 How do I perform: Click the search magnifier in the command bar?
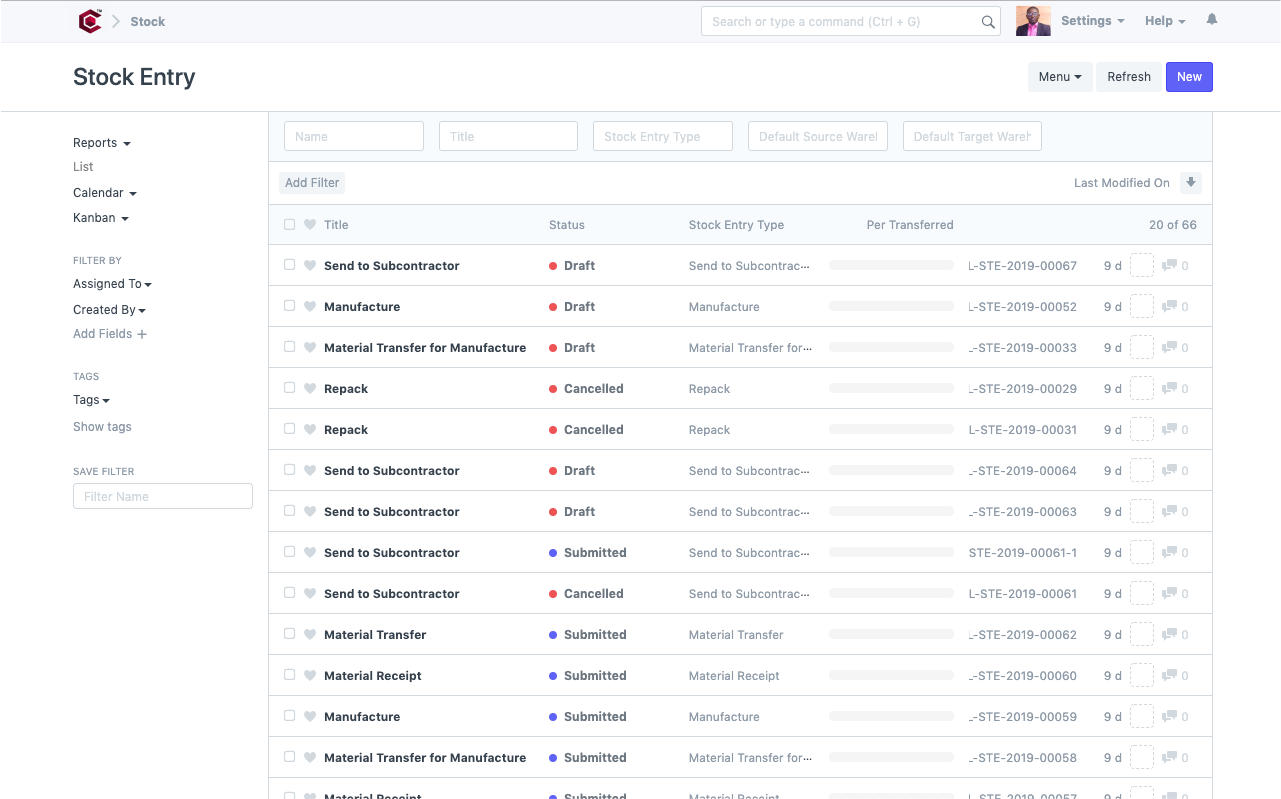988,21
